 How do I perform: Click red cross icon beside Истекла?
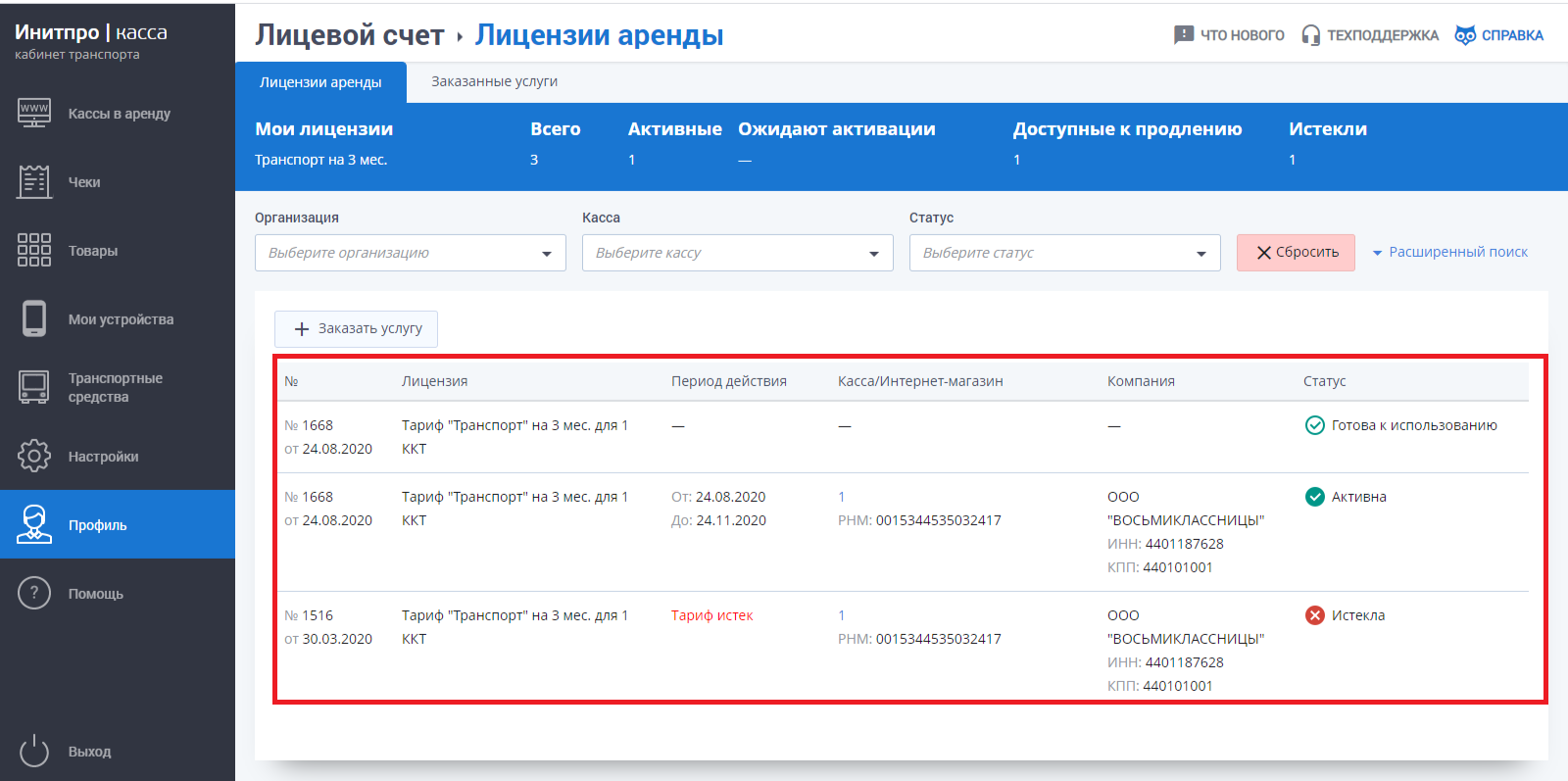(1315, 615)
